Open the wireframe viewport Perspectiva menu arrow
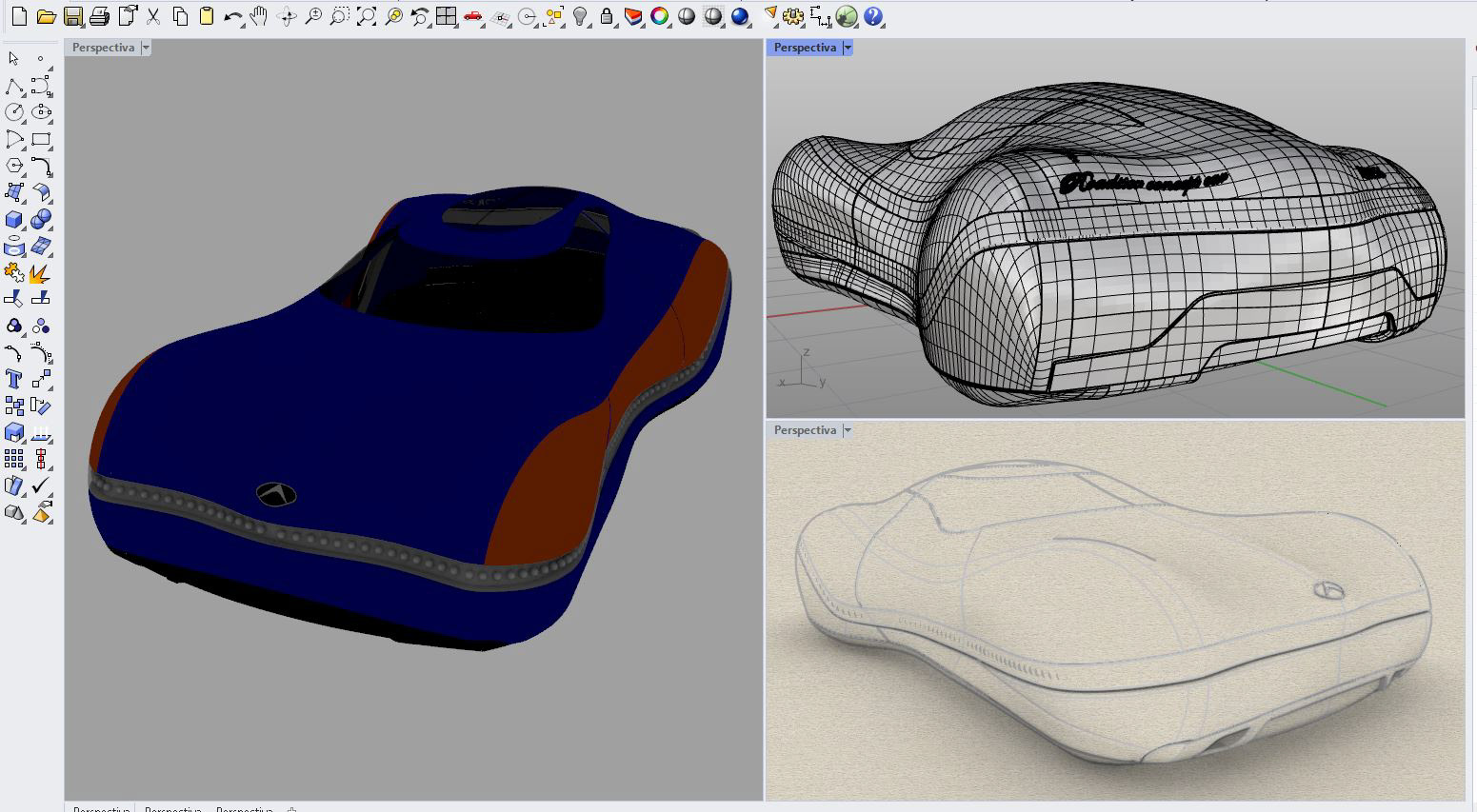The height and width of the screenshot is (812, 1477). coord(848,48)
